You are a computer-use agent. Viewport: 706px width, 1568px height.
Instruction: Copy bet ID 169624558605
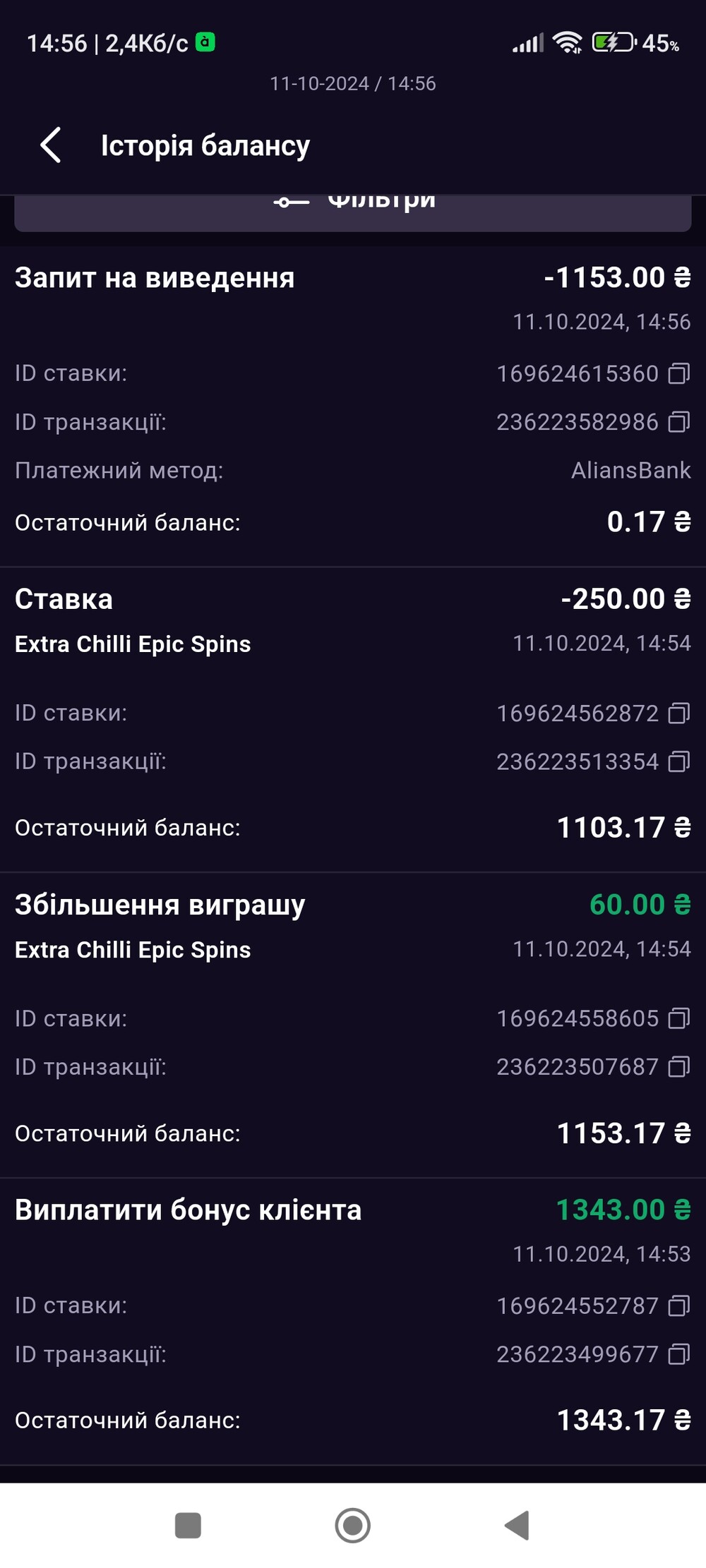click(x=678, y=1018)
